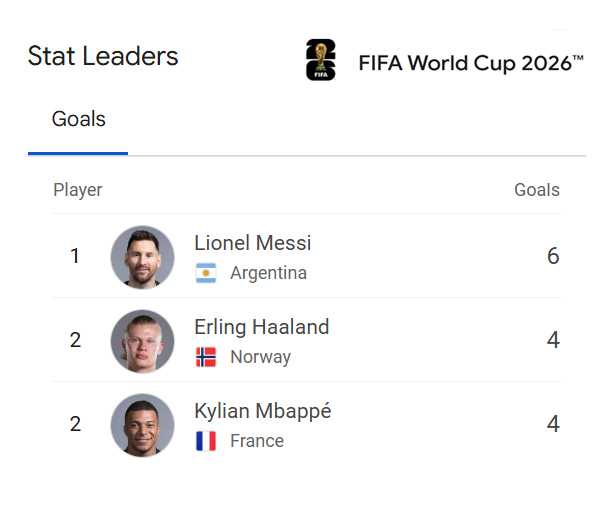Viewport: 608px width, 514px height.
Task: Click the Erling Haaland name link
Action: [x=262, y=327]
